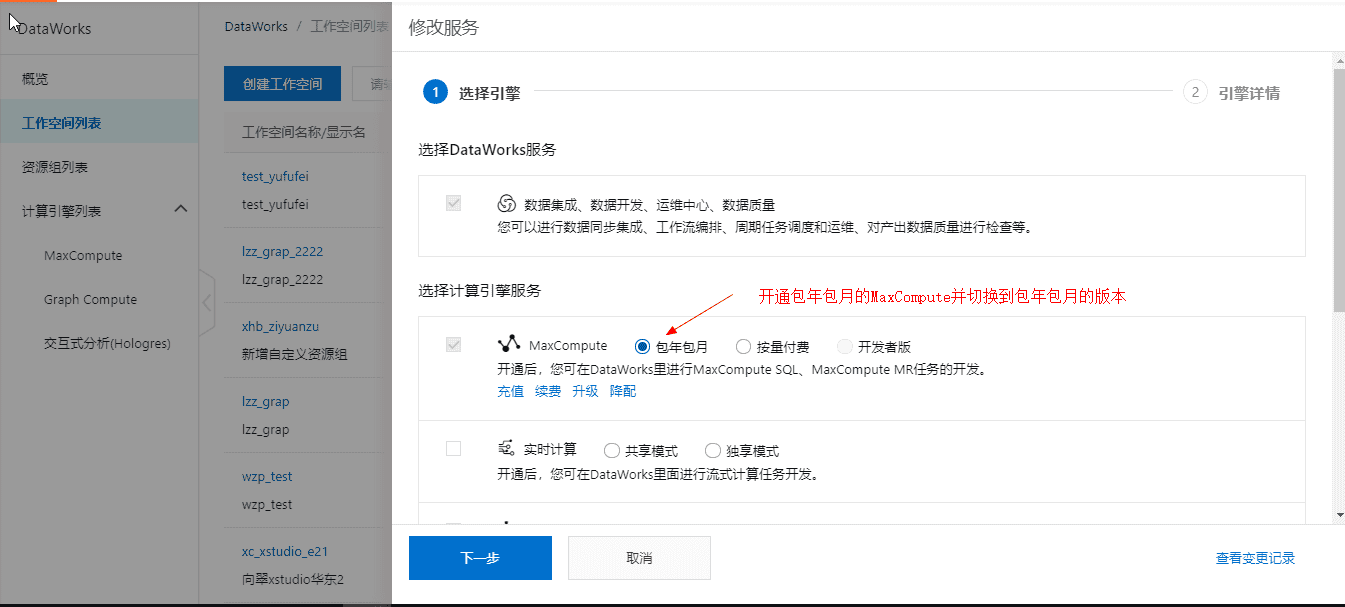Open the xhb_ziyuanzu workspace link
The image size is (1345, 607).
click(x=280, y=326)
